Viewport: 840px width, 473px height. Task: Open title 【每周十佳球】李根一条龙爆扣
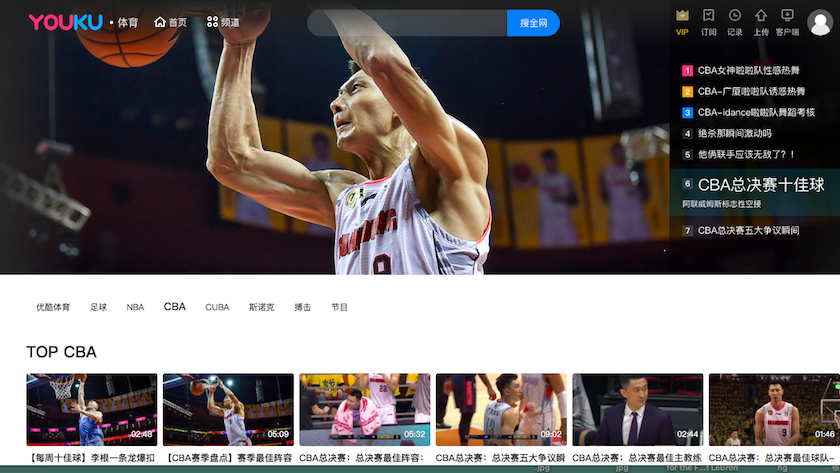pyautogui.click(x=92, y=458)
